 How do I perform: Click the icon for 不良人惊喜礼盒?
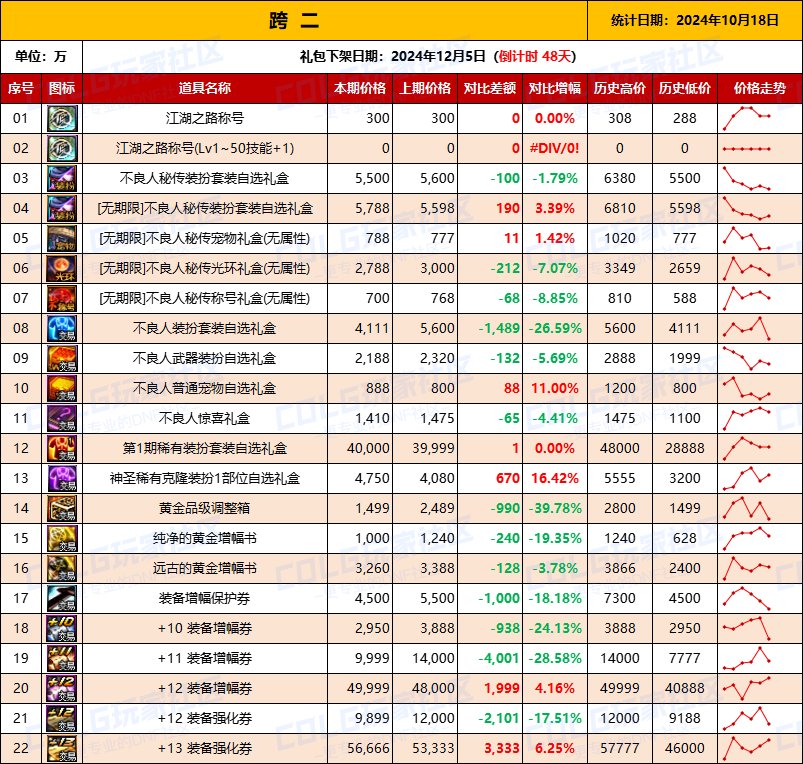(x=62, y=418)
